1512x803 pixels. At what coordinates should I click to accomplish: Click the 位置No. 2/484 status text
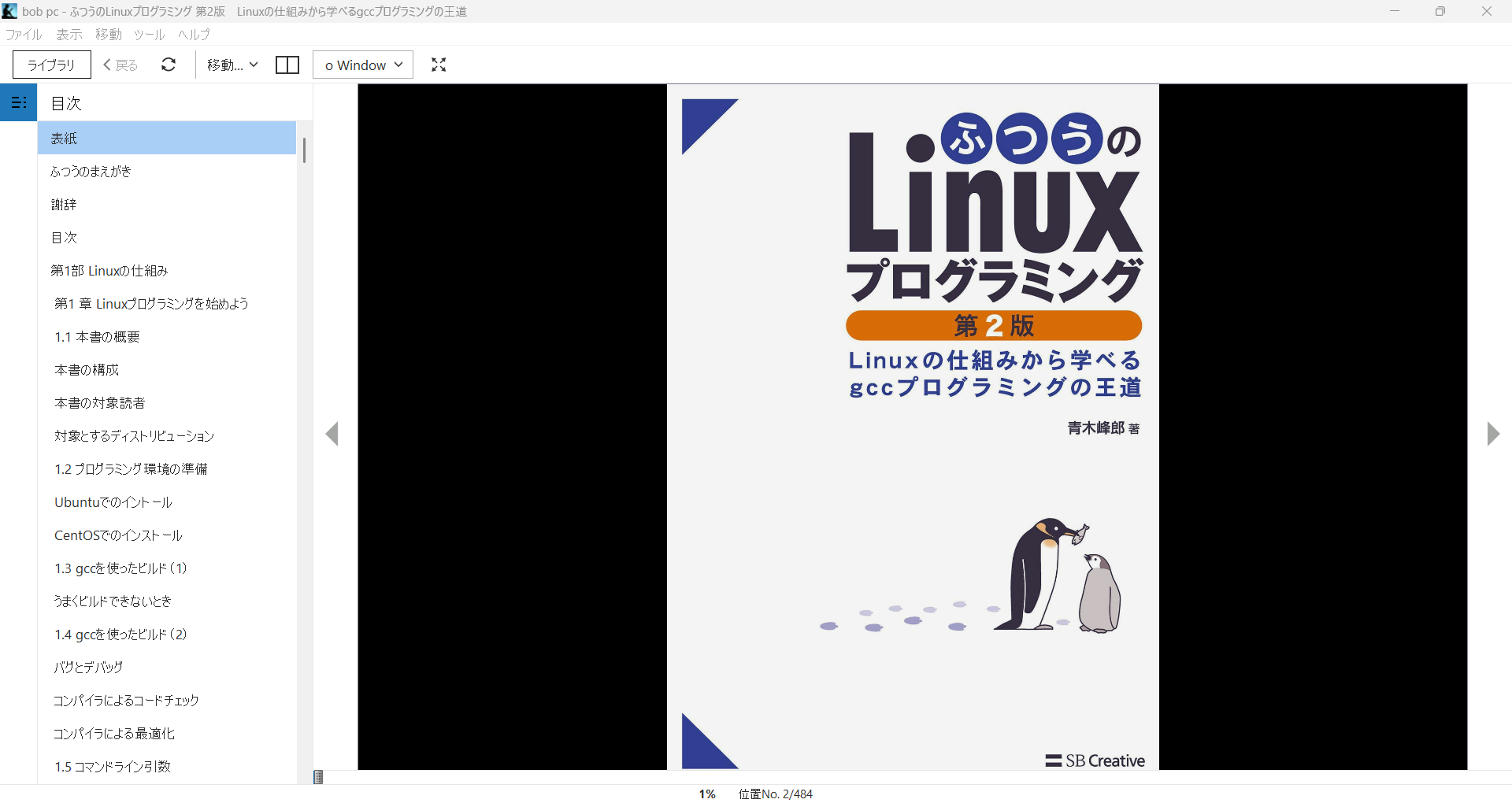click(x=775, y=794)
